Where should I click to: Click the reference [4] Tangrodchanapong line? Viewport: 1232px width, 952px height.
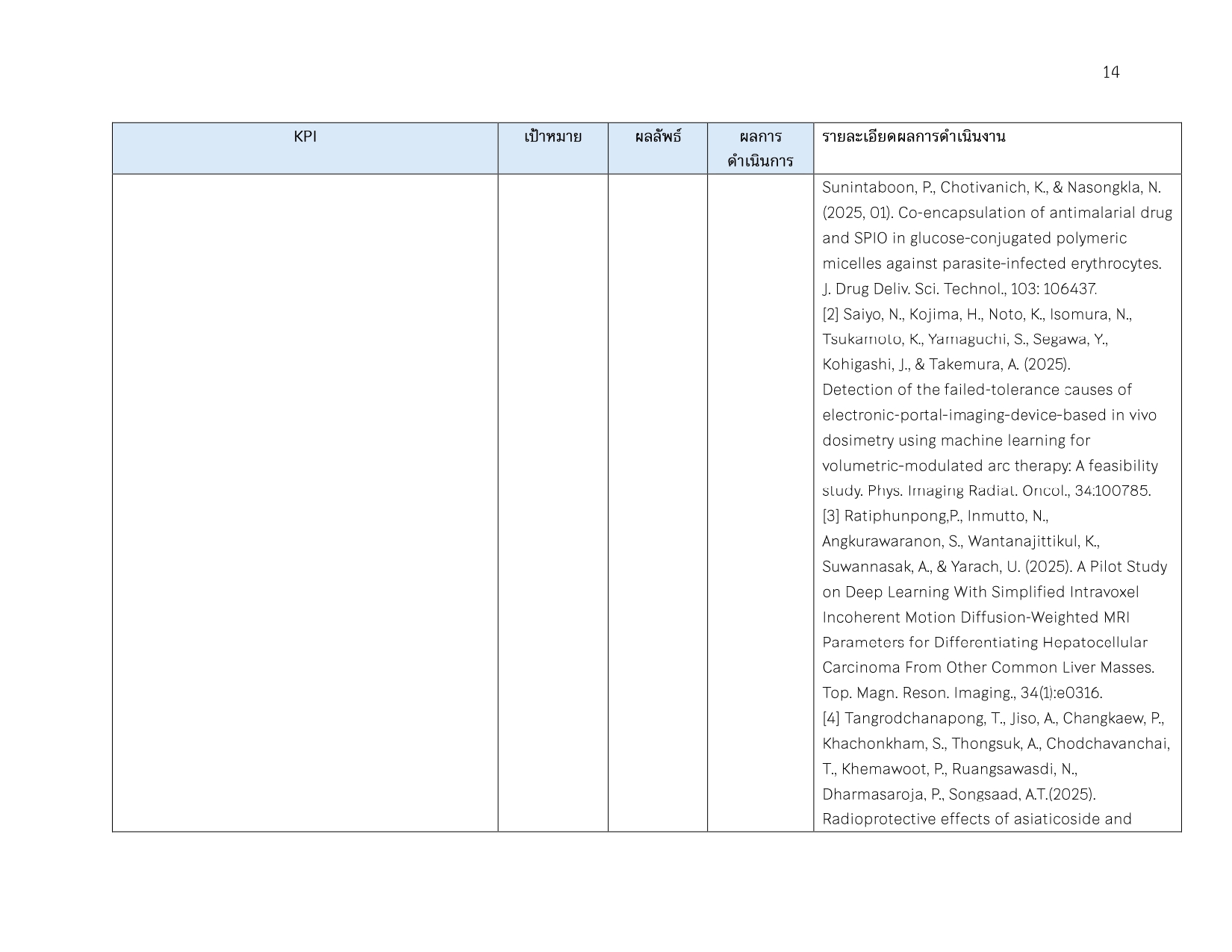(993, 718)
